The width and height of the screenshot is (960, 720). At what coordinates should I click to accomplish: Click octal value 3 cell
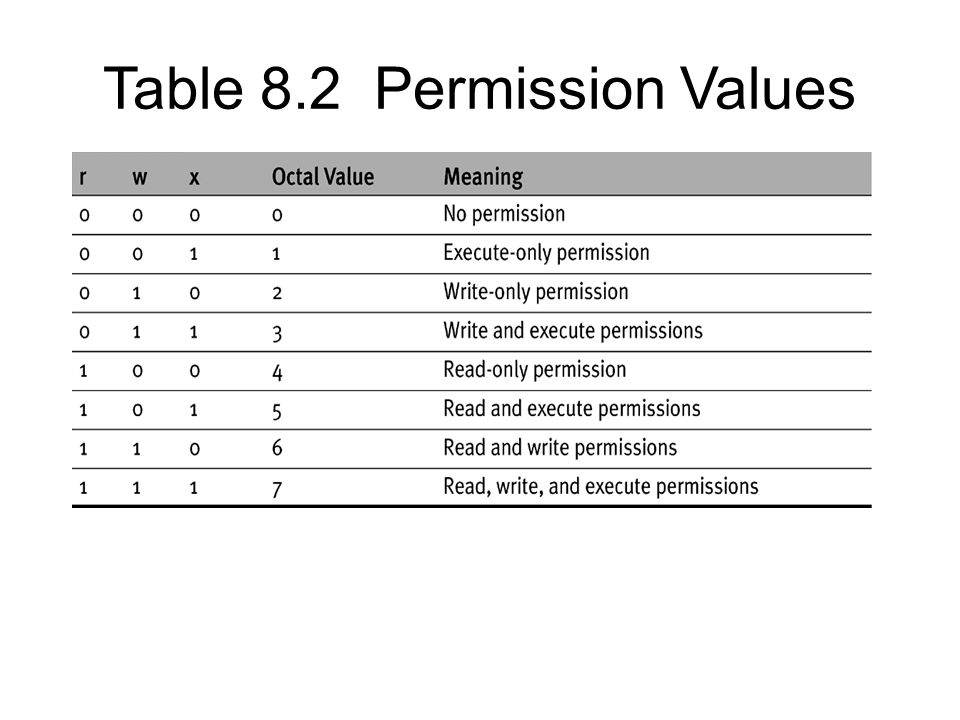(x=277, y=334)
